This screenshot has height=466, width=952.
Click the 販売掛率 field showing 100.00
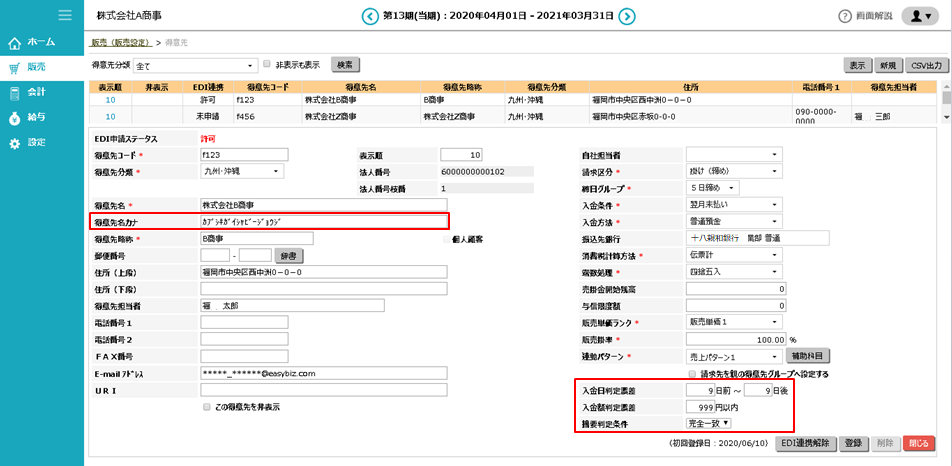click(x=736, y=339)
